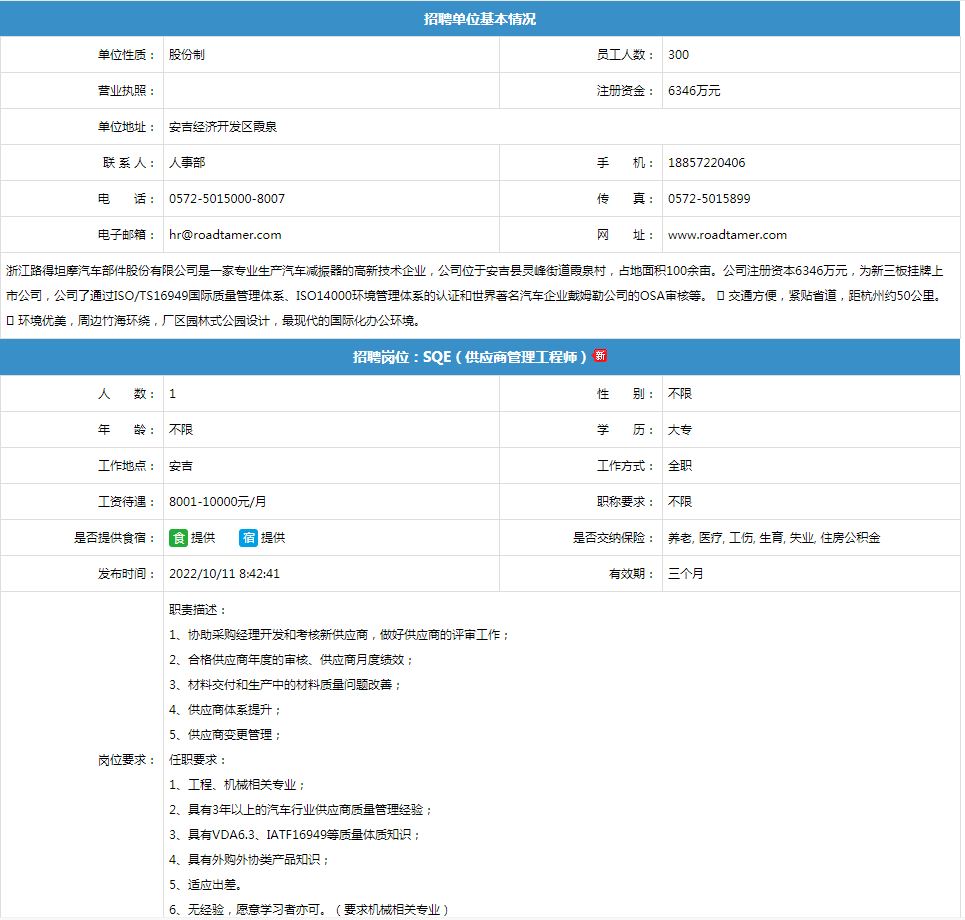Click the work mode value 全职
Image resolution: width=965 pixels, height=920 pixels.
[x=680, y=466]
